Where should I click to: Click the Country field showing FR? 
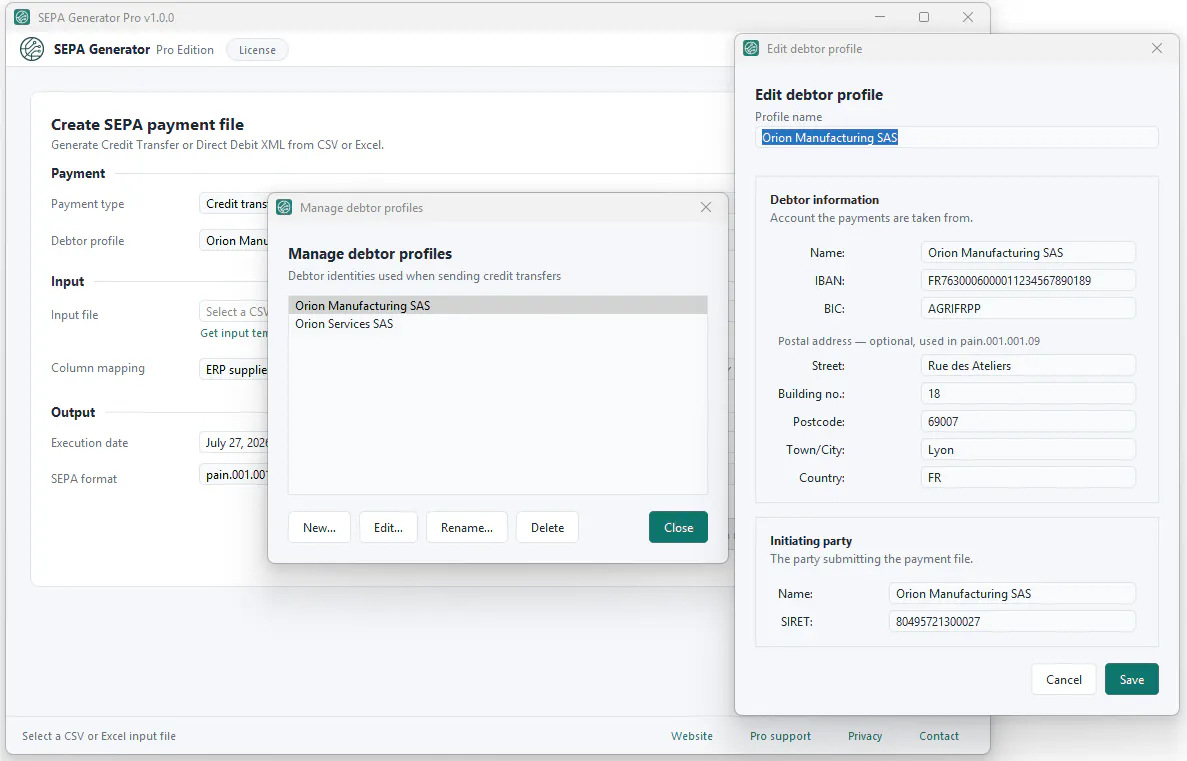tap(1028, 478)
